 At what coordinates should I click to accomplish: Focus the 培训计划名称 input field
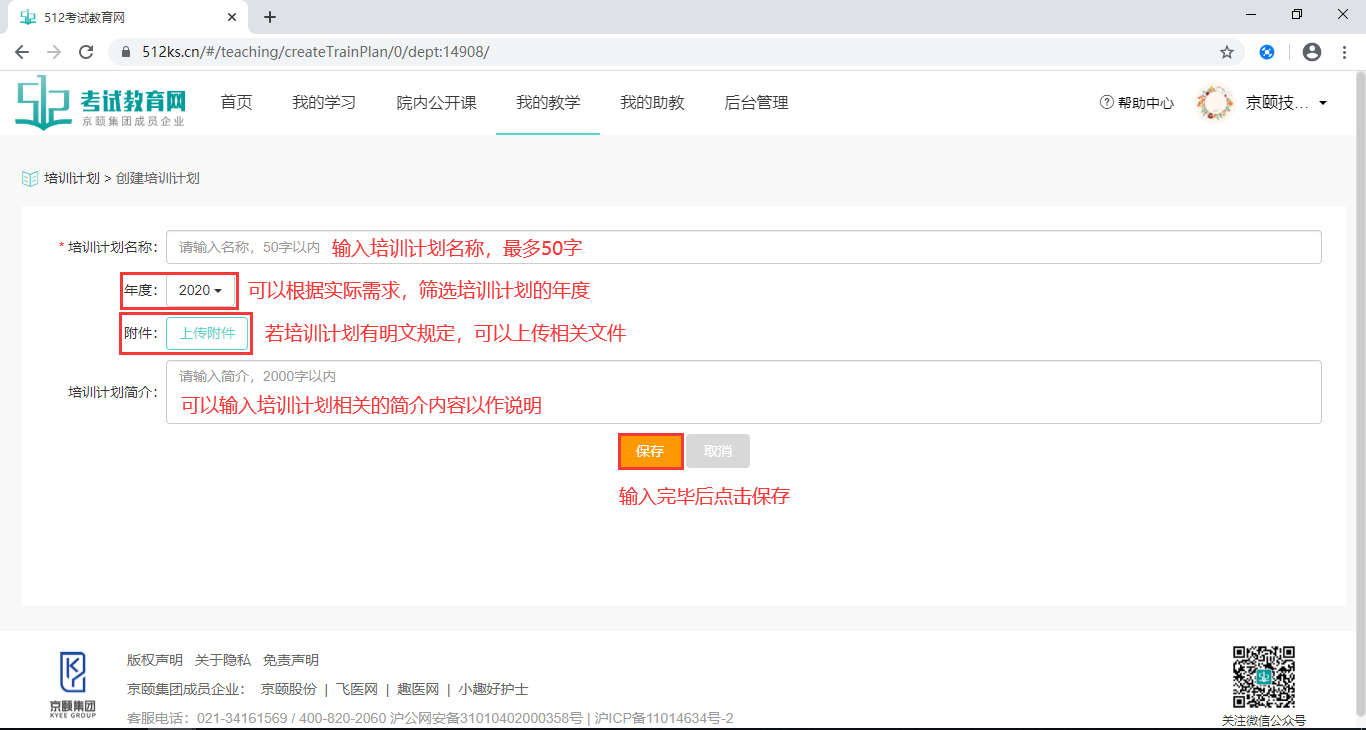(744, 247)
